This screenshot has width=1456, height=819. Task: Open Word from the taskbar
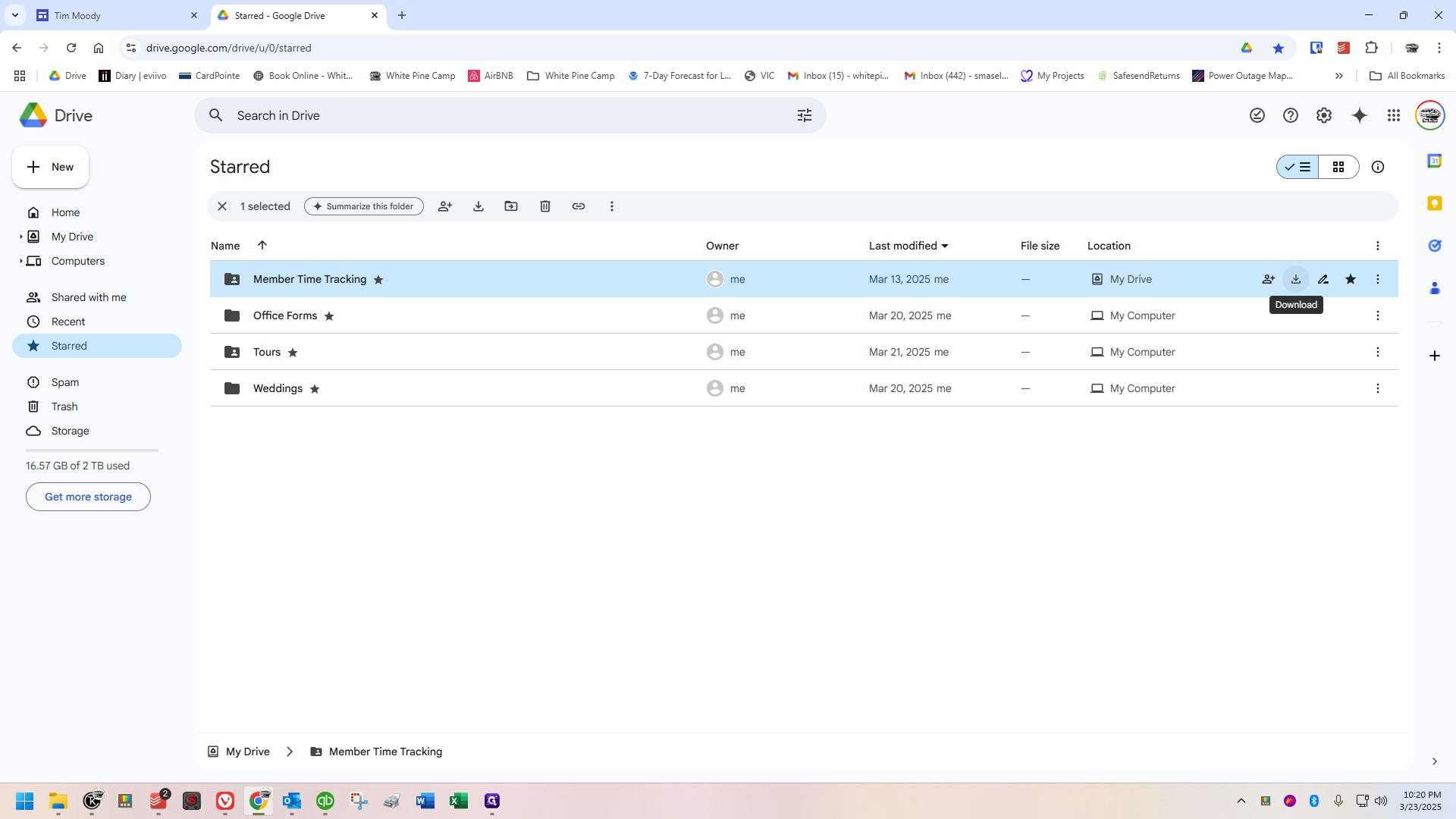[x=425, y=801]
